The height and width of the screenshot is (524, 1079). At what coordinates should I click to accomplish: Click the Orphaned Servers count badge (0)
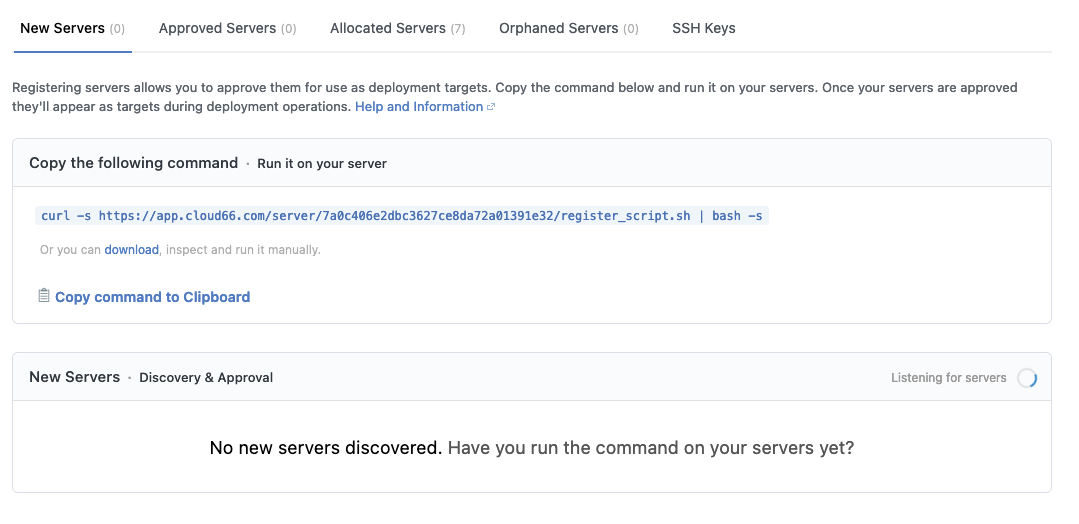click(x=630, y=29)
